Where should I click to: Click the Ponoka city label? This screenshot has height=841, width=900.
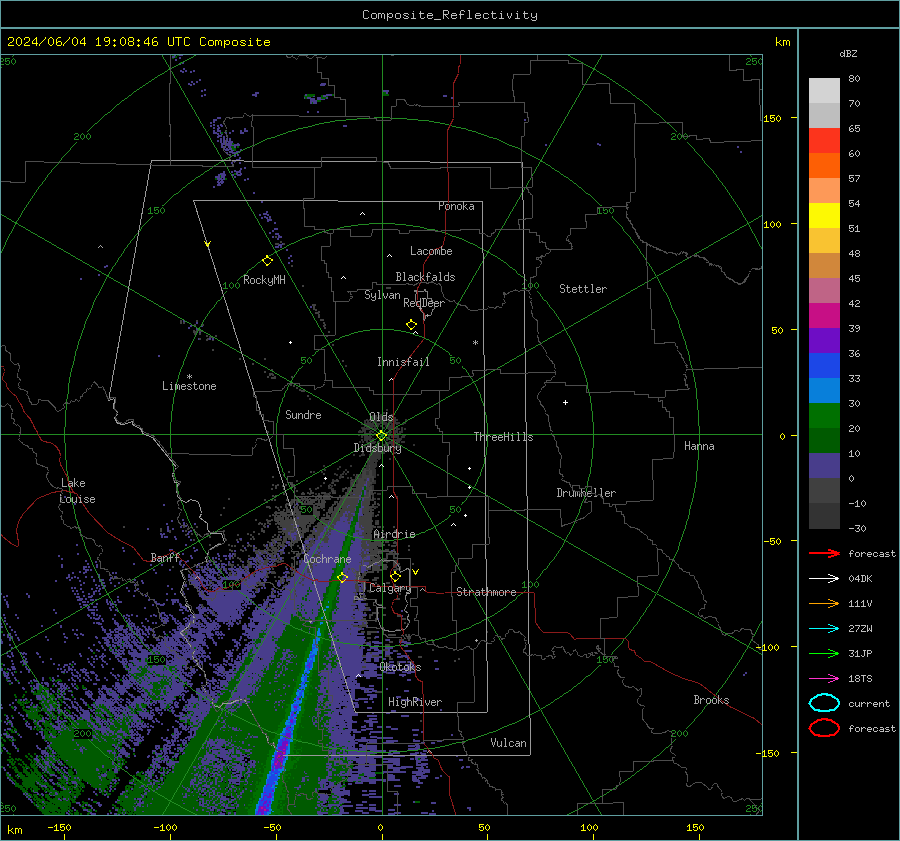(x=456, y=206)
